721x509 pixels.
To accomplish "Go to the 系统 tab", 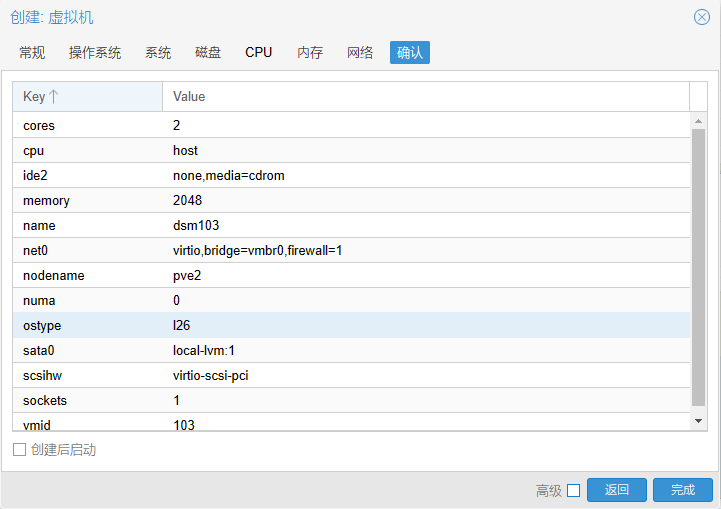I will tap(158, 52).
